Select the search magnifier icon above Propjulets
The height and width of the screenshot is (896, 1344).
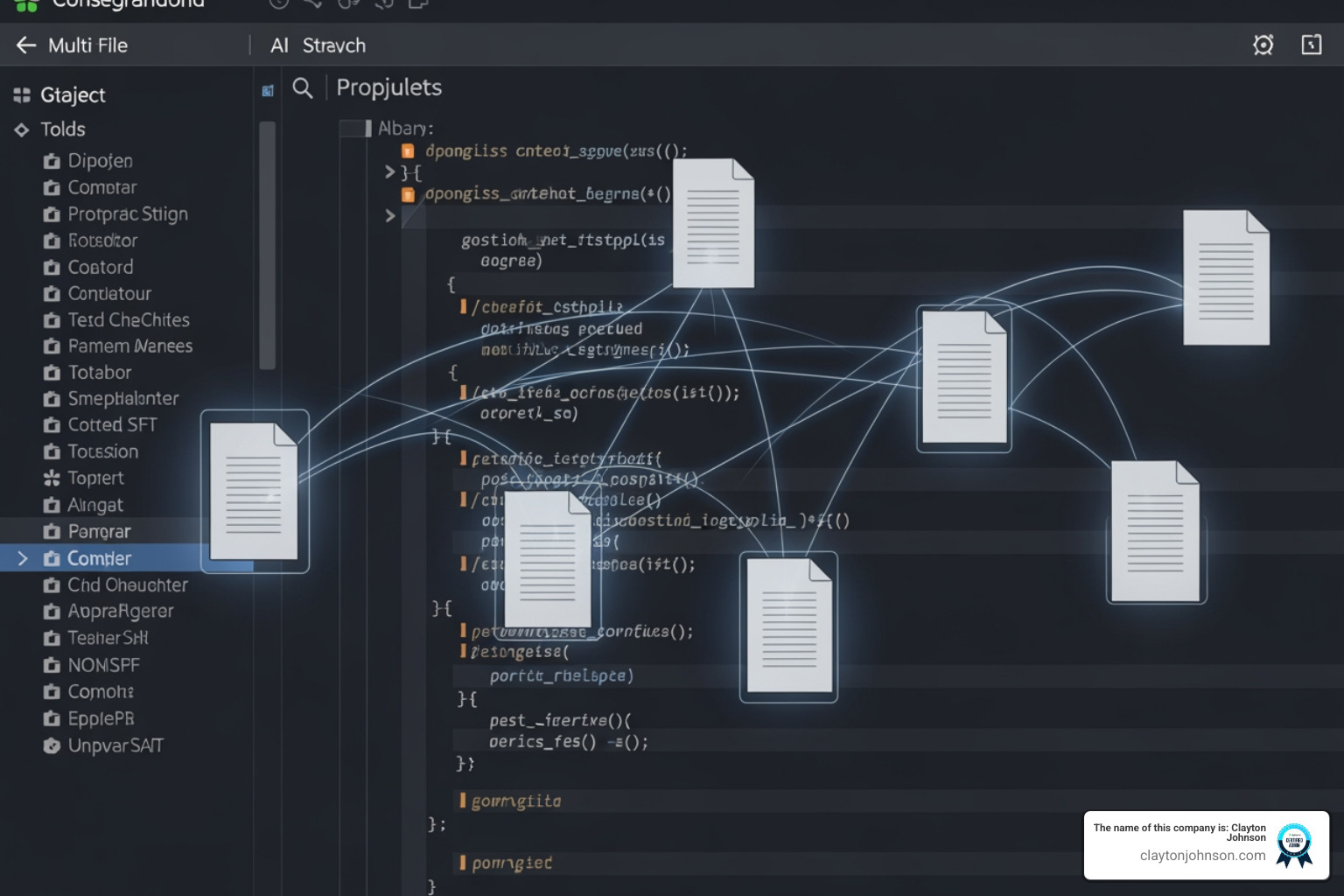coord(303,87)
